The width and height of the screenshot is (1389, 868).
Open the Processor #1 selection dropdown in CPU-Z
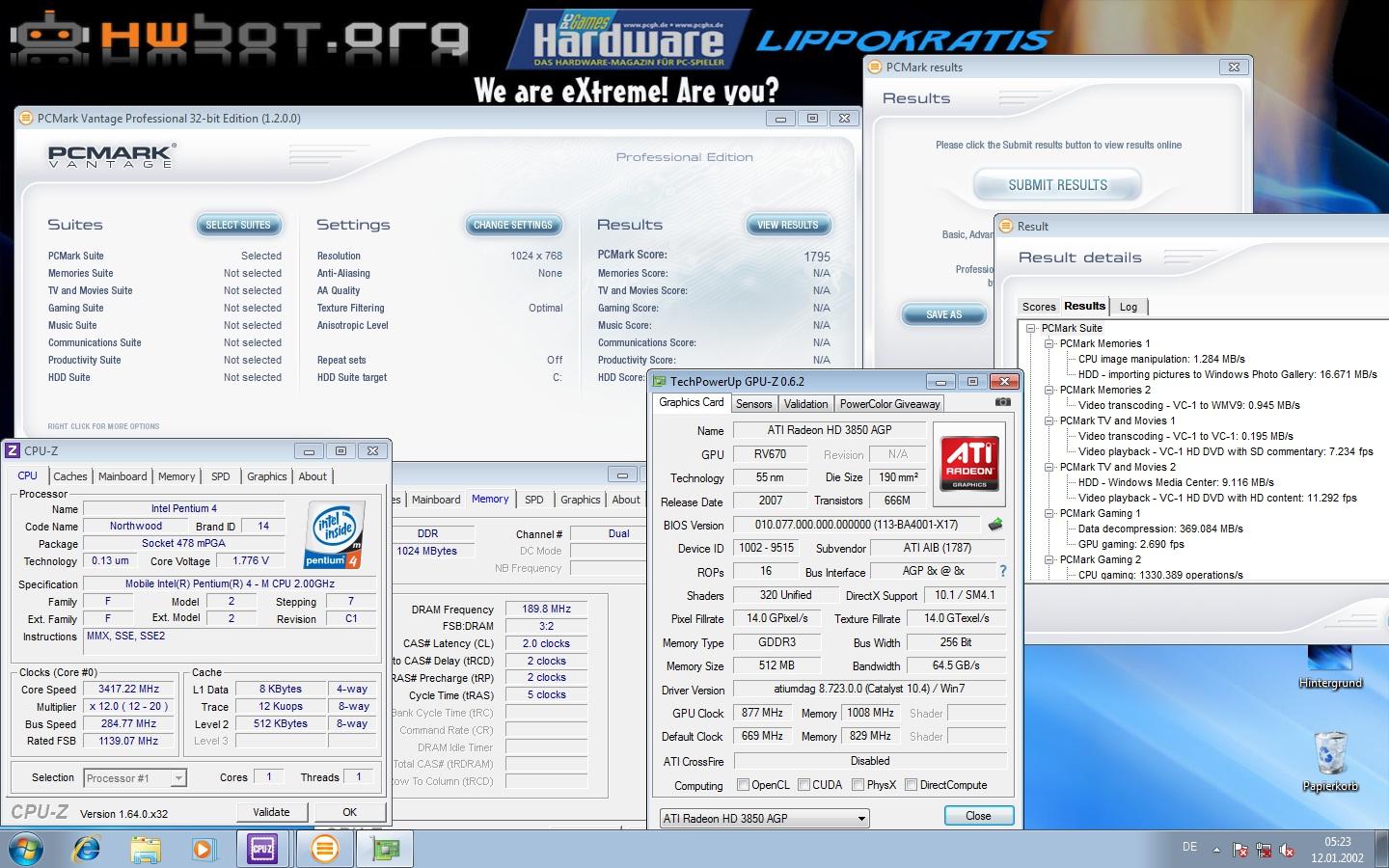(177, 778)
